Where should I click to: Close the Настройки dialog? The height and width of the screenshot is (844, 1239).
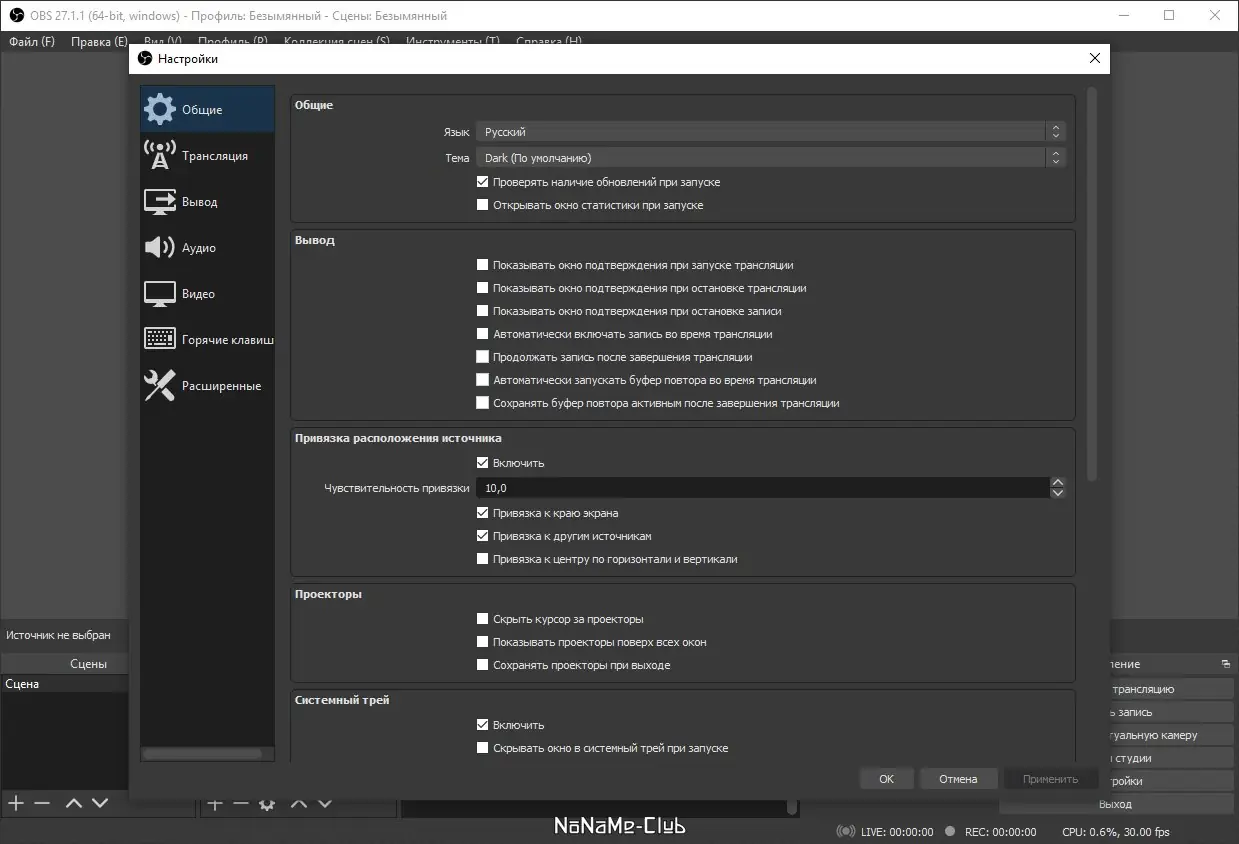[x=1095, y=59]
